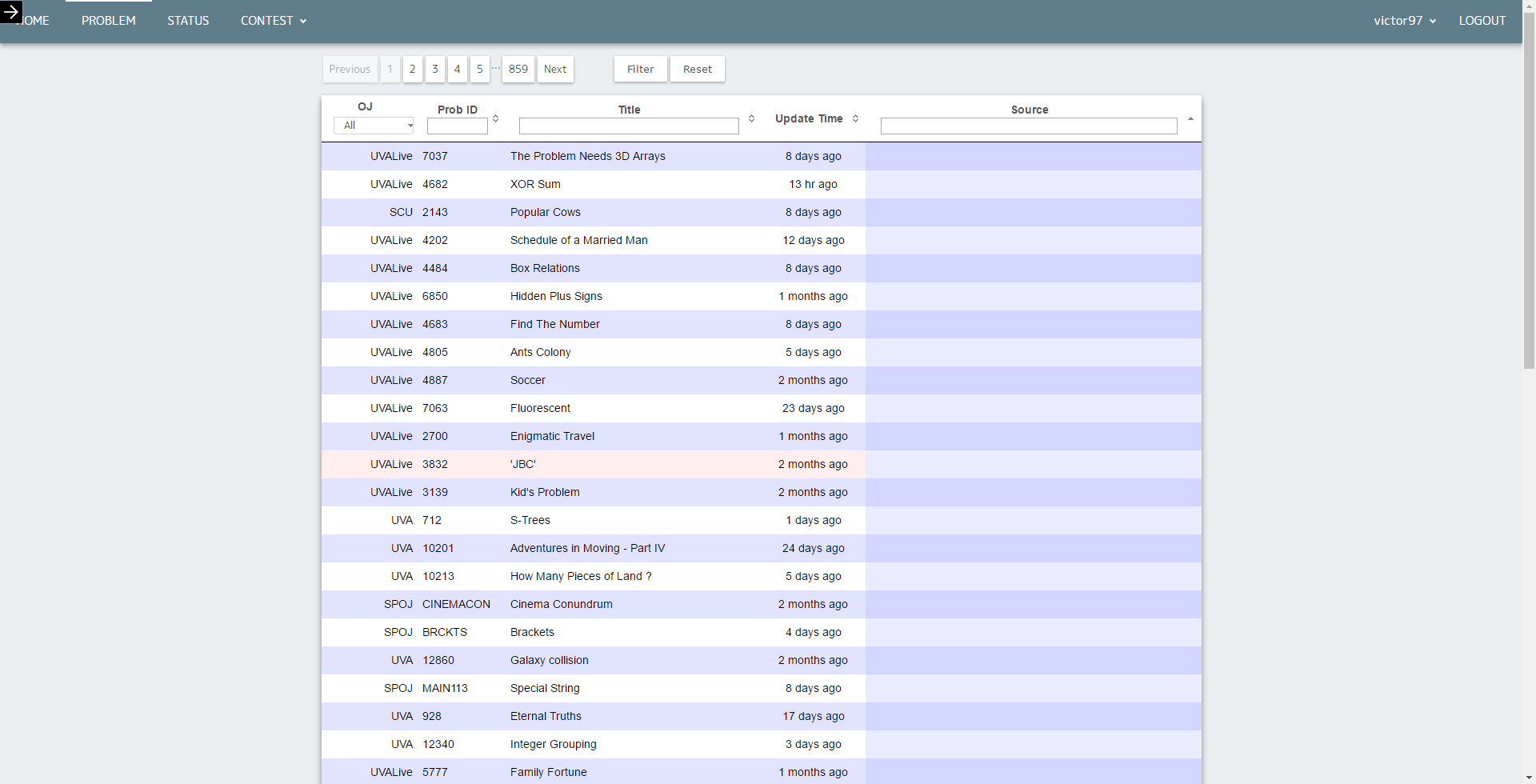Viewport: 1536px width, 784px height.
Task: Click the arrow icon in top-left corner
Action: [x=11, y=12]
